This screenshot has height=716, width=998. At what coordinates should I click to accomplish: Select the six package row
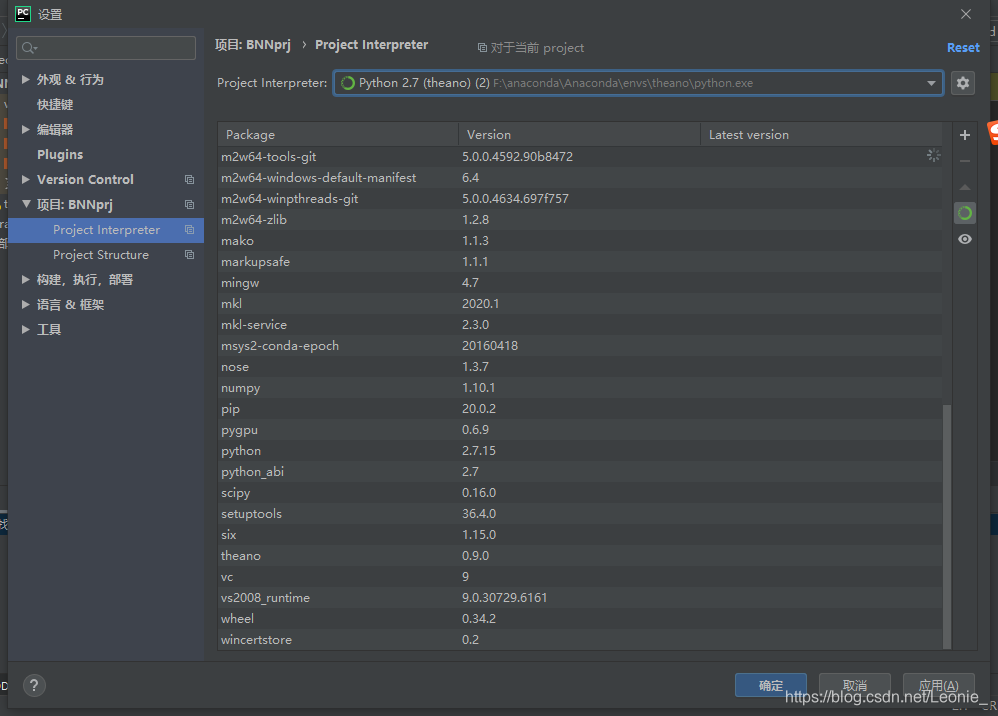click(580, 535)
